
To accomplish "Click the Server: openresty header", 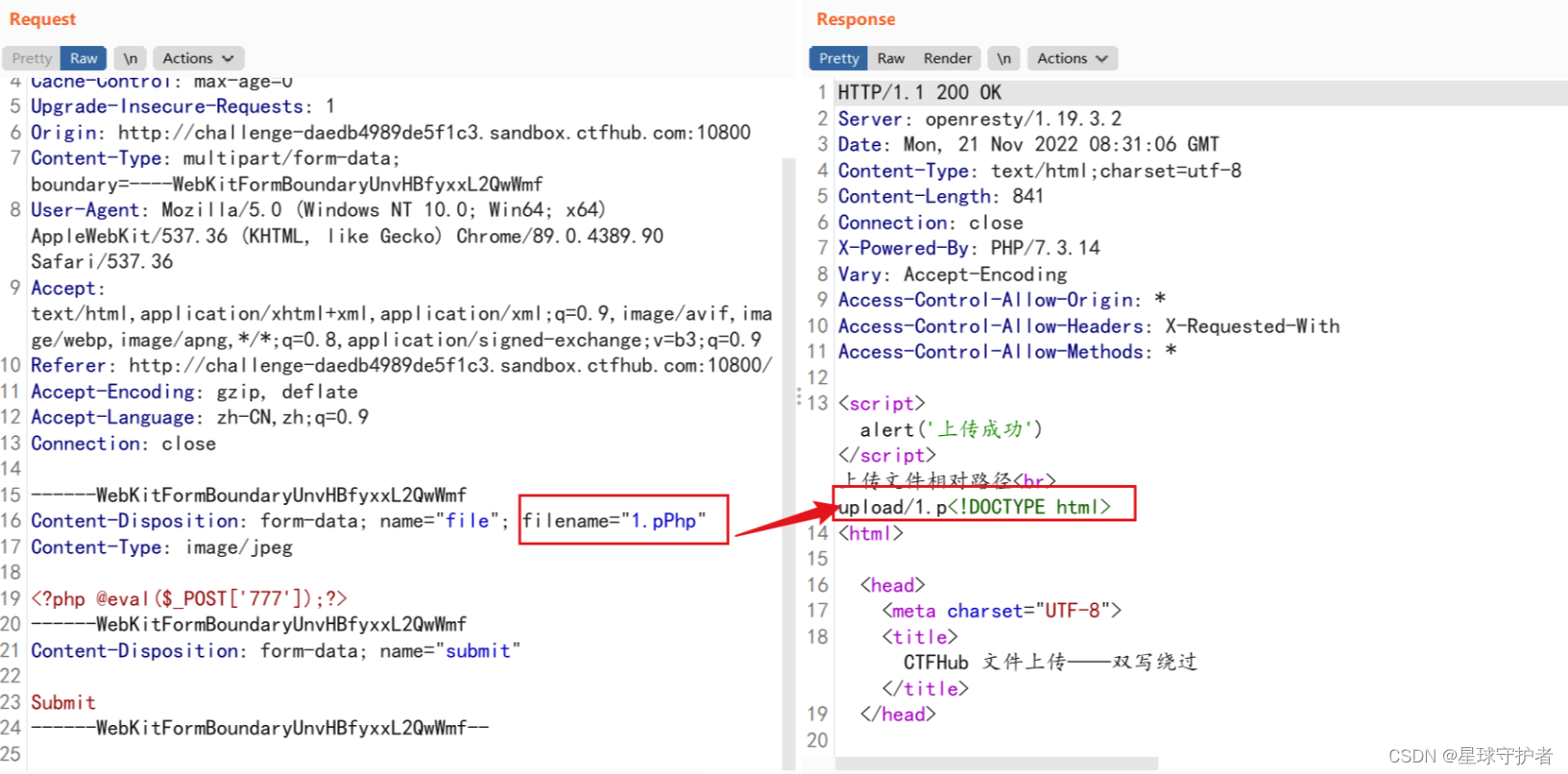I will [979, 119].
